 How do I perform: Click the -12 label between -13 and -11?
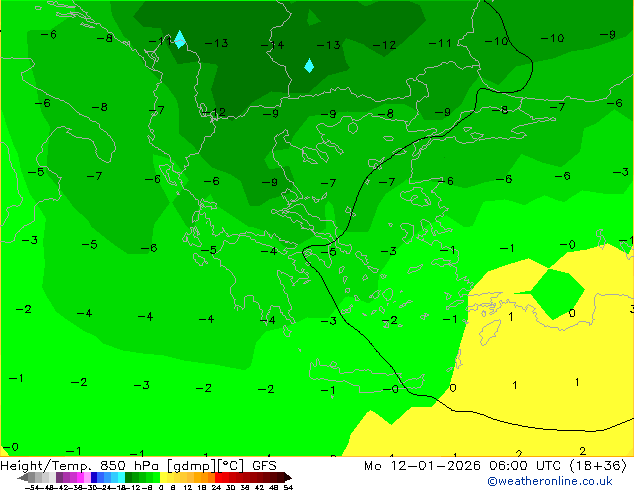pos(384,45)
